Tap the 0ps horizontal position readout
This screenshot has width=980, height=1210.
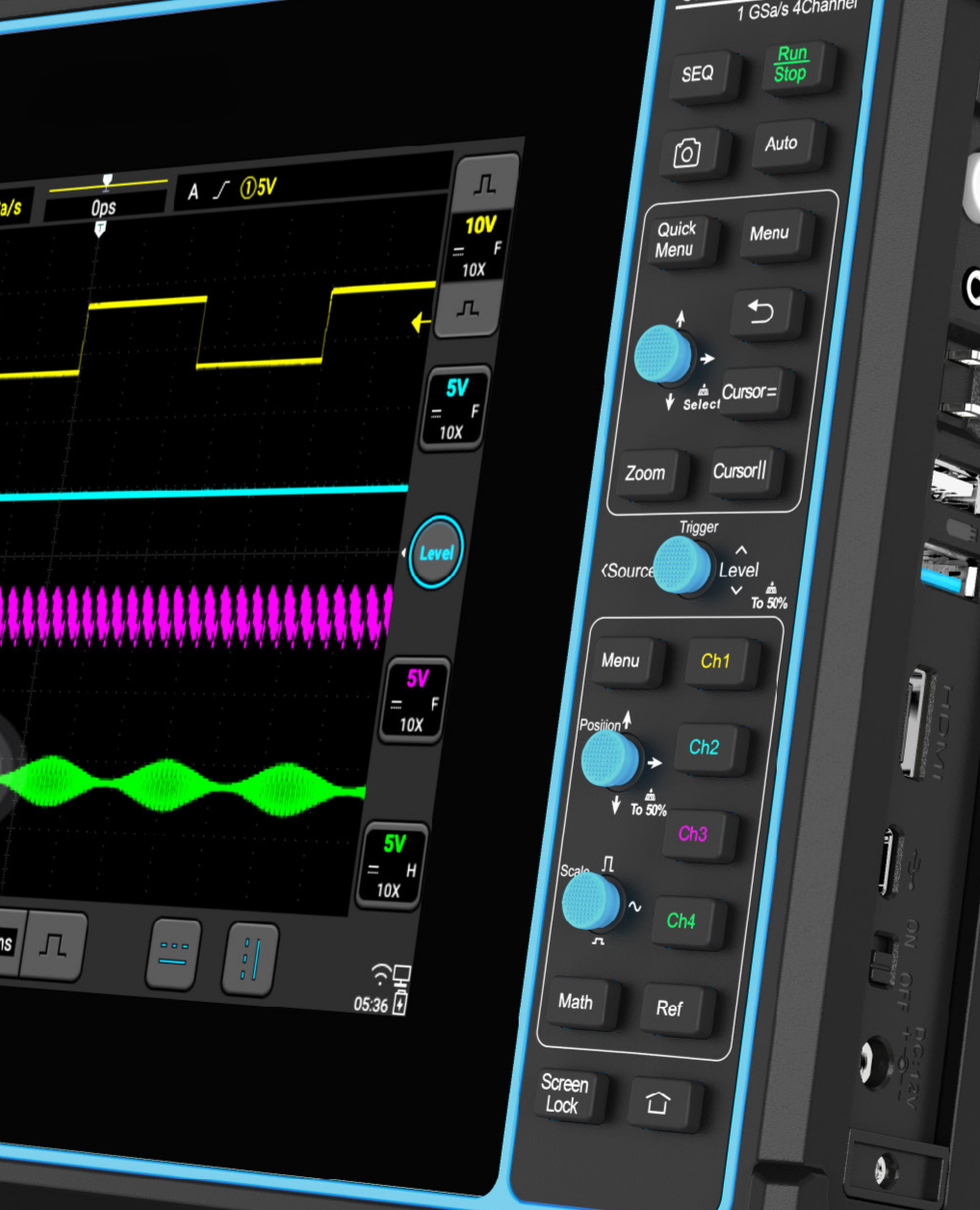(x=104, y=207)
